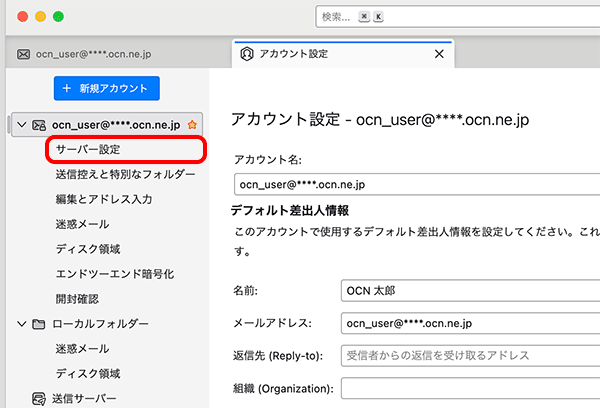Click the ローカルフォルダー folder icon
This screenshot has width=600, height=408.
click(x=40, y=324)
